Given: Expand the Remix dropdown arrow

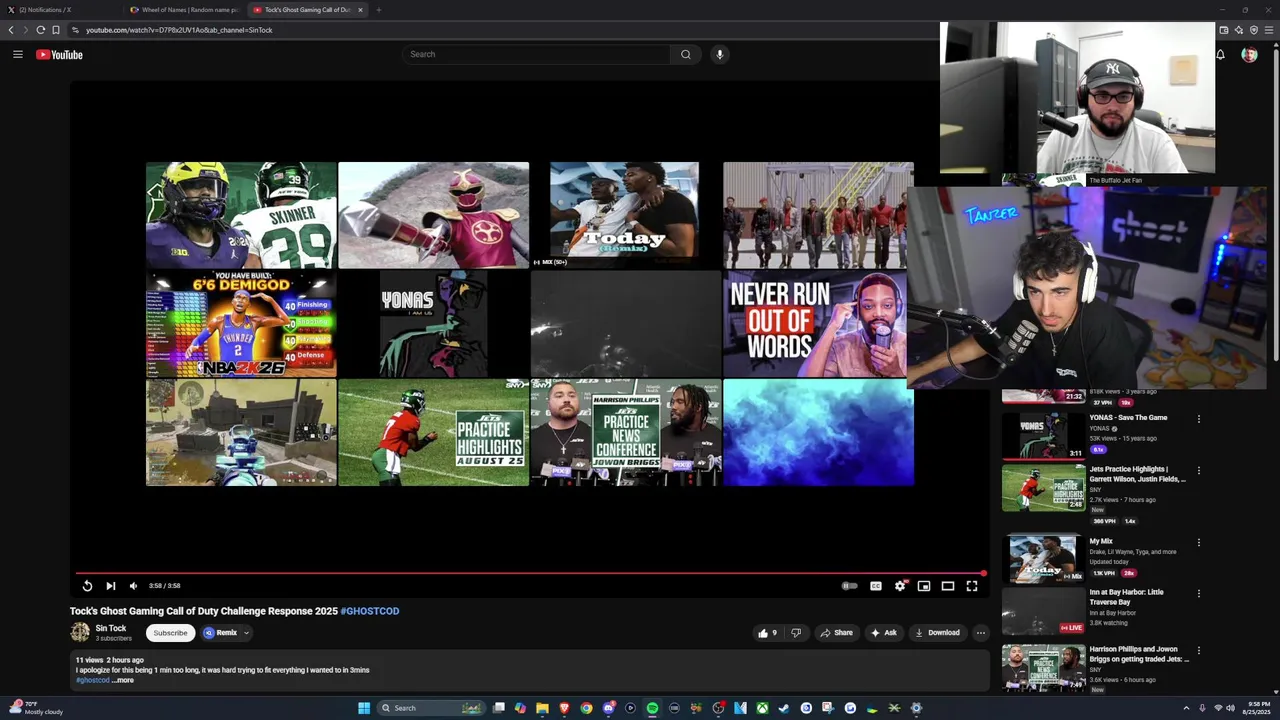Looking at the screenshot, I should click(246, 633).
